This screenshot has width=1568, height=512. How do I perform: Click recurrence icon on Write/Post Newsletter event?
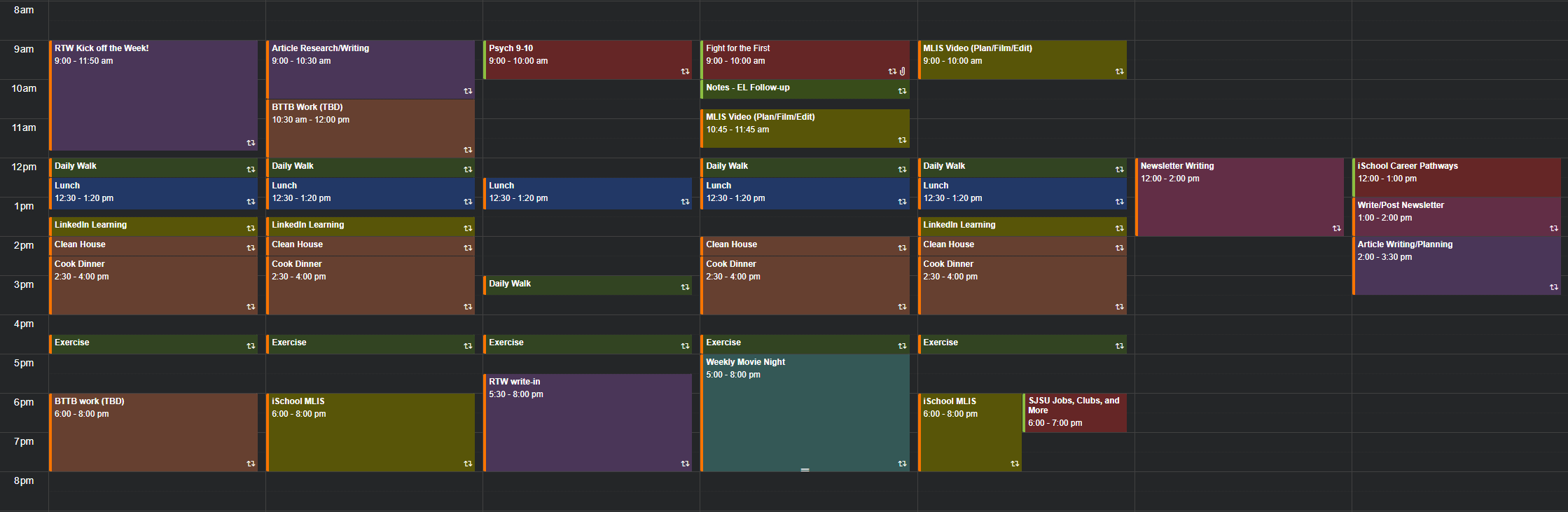coord(1553,228)
